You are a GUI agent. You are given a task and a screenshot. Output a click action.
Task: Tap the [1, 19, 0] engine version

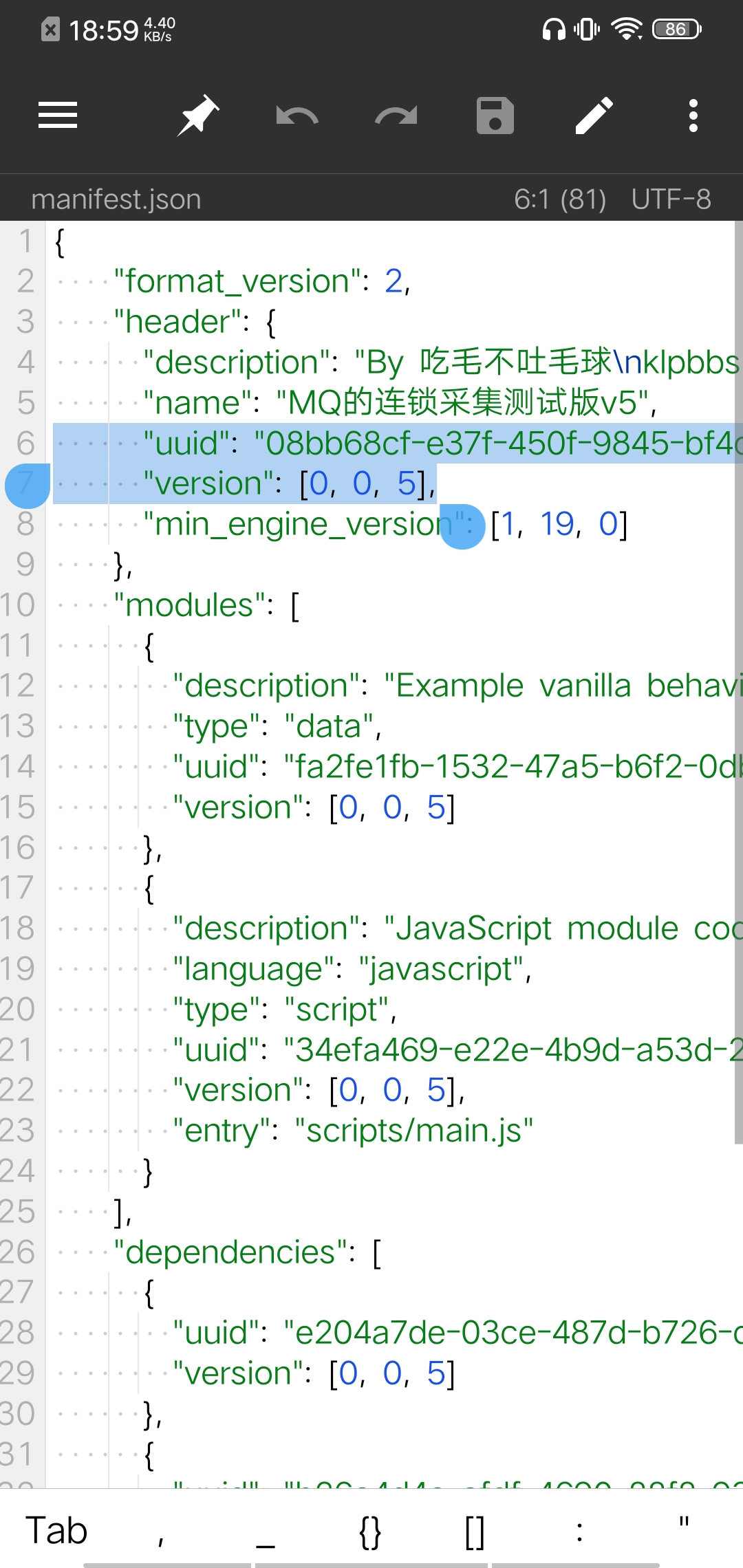559,524
